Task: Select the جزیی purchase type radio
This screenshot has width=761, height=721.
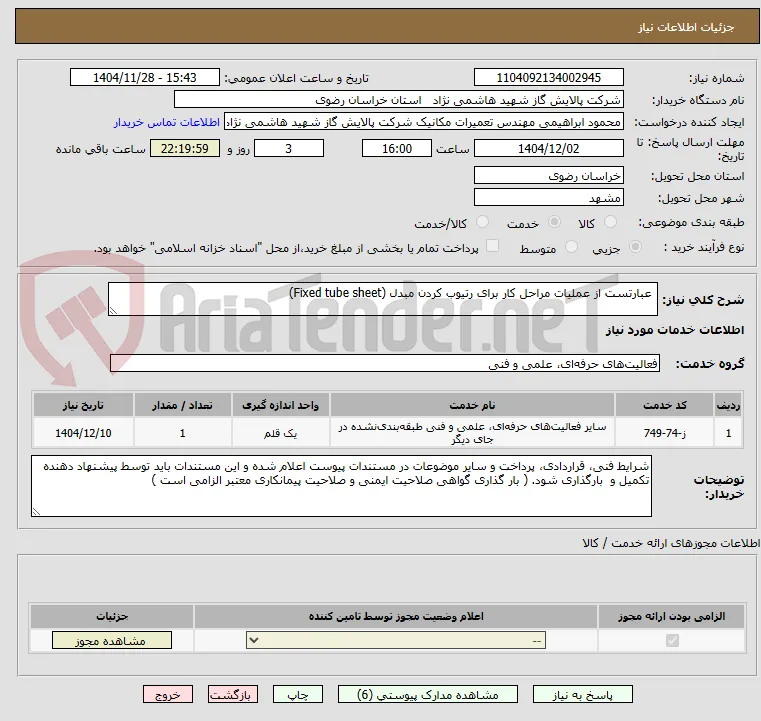Action: 635,247
